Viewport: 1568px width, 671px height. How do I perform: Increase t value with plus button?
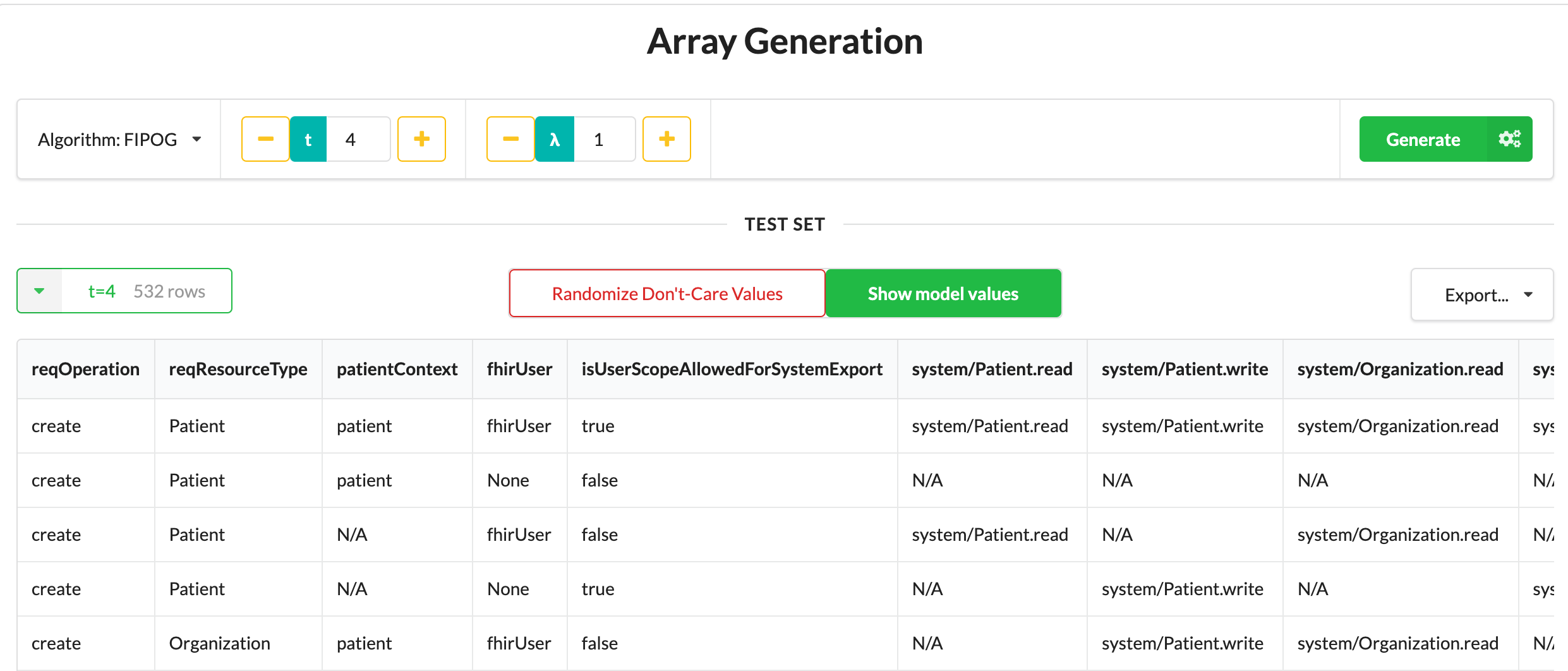pos(421,139)
